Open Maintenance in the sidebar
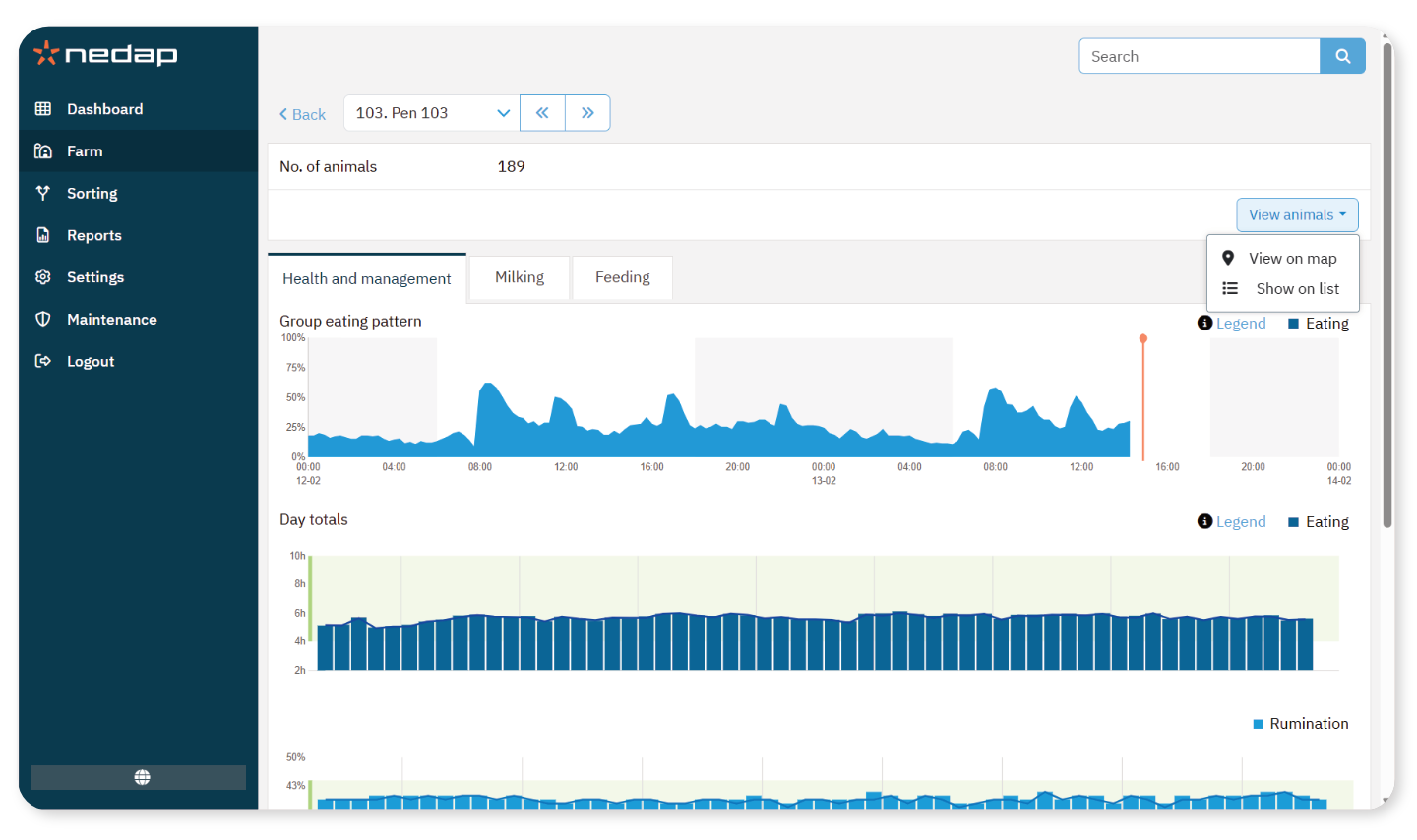1417x840 pixels. [138, 319]
